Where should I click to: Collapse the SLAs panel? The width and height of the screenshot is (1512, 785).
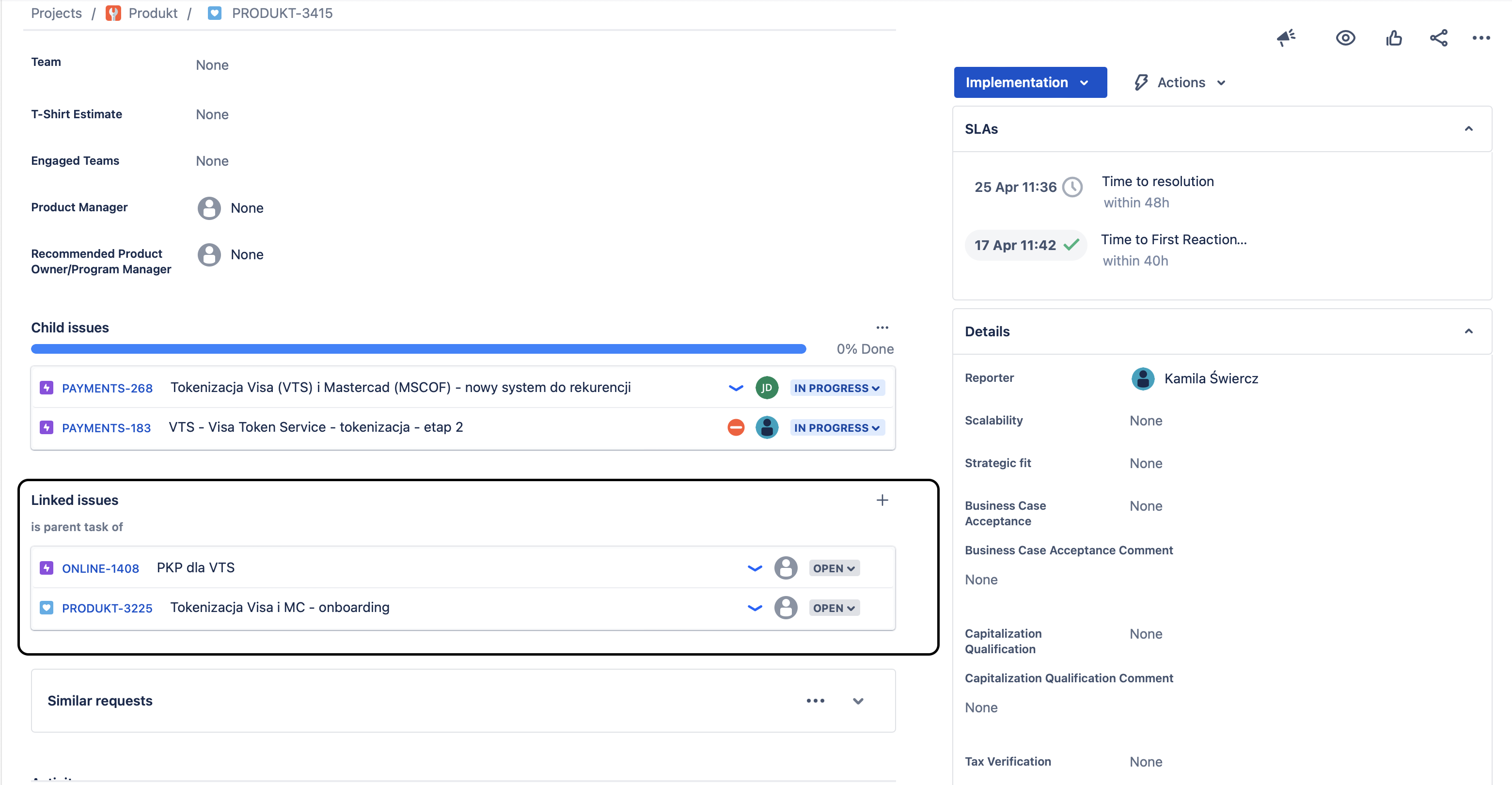pos(1468,129)
